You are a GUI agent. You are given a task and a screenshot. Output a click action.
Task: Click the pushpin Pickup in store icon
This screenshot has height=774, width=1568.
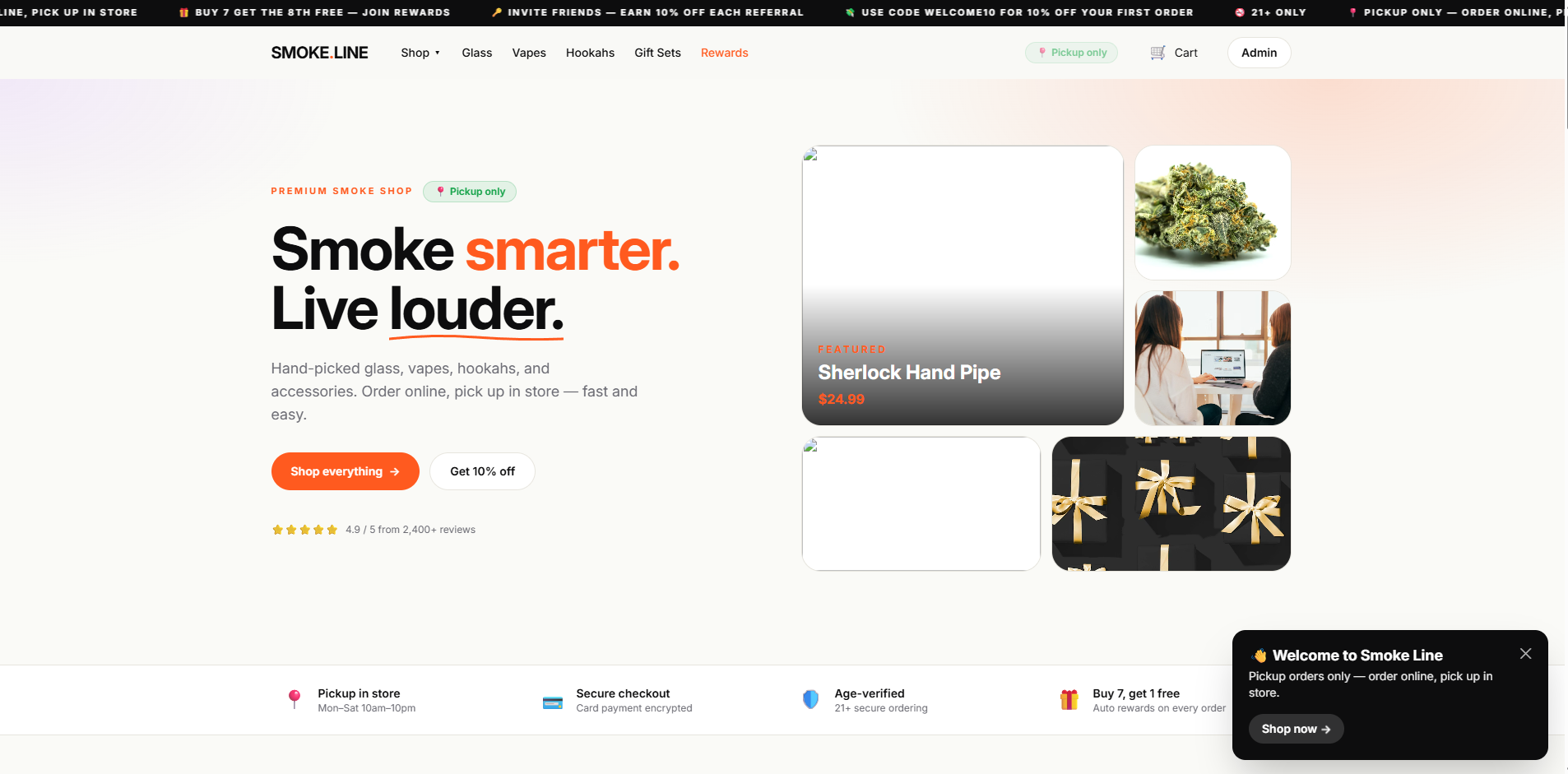point(295,700)
